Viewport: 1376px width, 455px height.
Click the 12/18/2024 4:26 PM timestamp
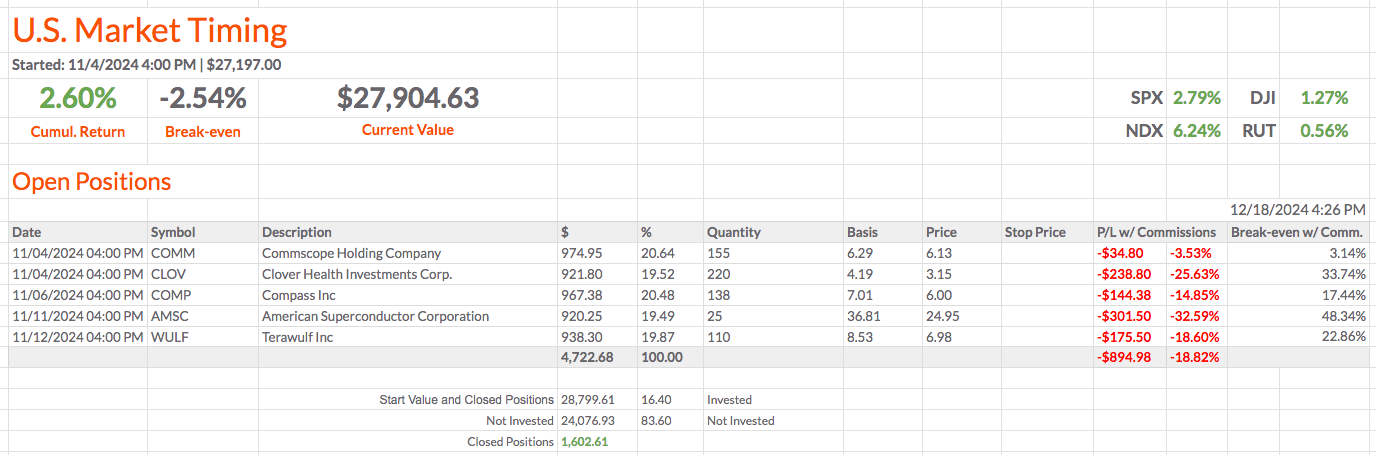1298,210
